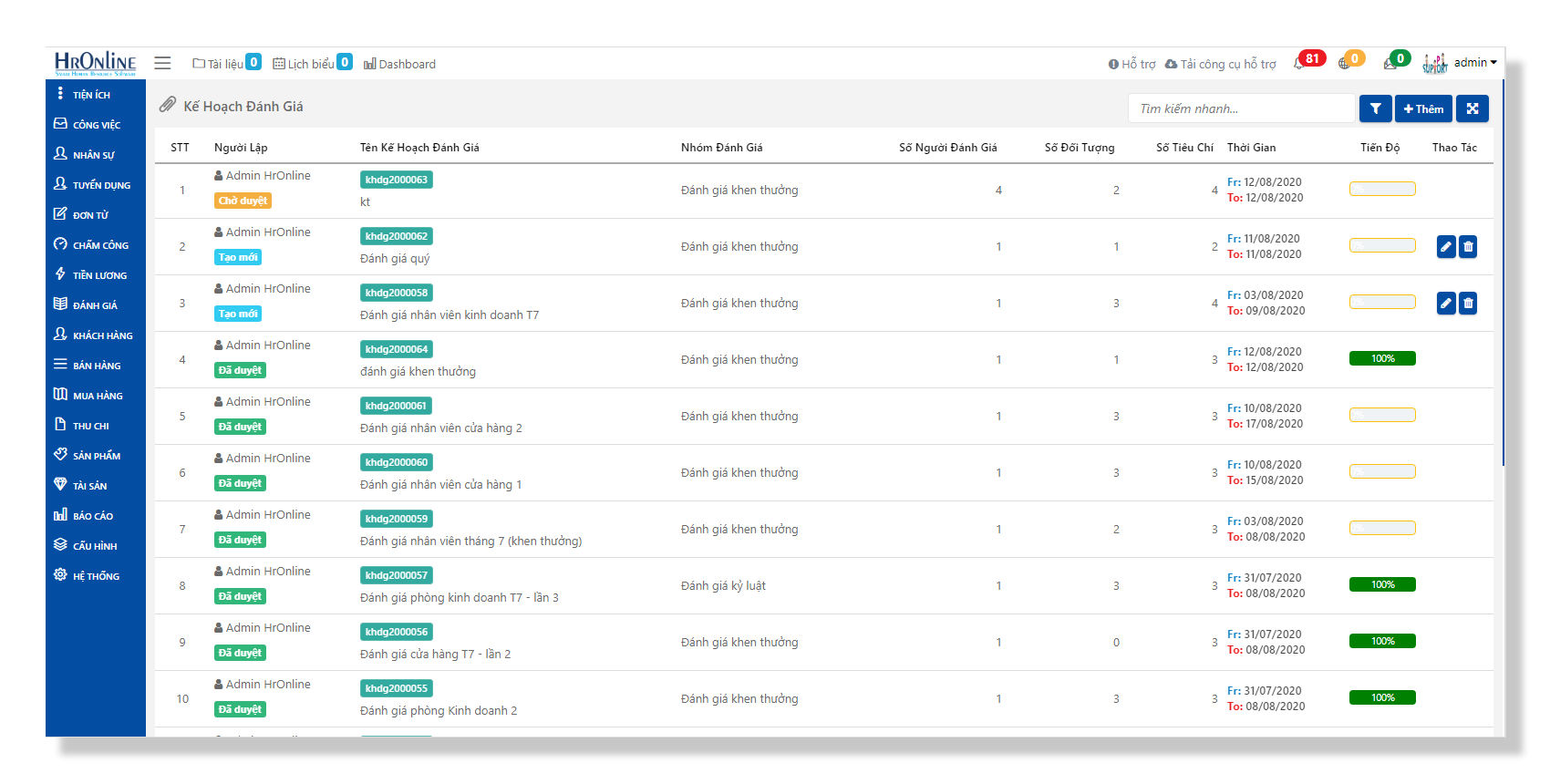Click 'Số Người Đánh Giá' column header
1550x784 pixels.
[x=948, y=148]
